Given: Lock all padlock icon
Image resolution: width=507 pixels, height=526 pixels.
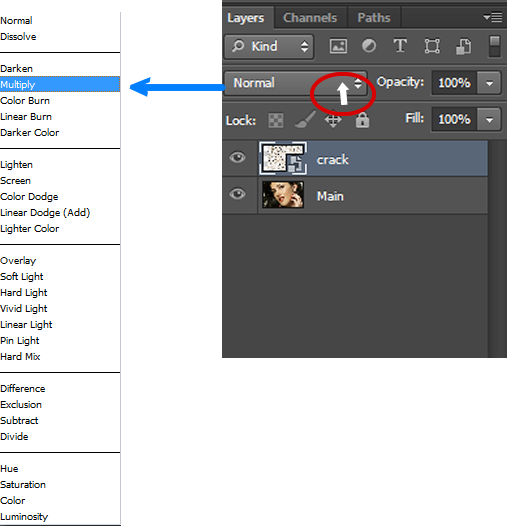Looking at the screenshot, I should [x=362, y=120].
